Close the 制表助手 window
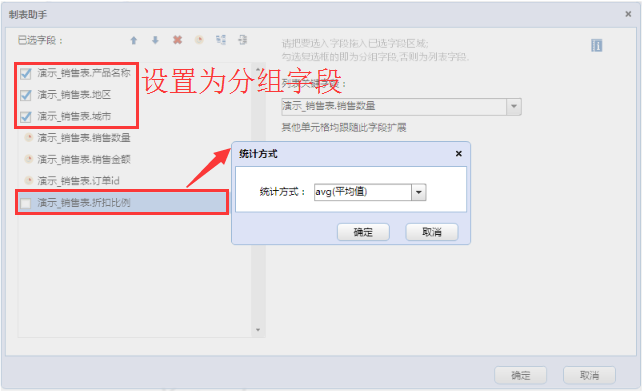The image size is (642, 391). [628, 14]
